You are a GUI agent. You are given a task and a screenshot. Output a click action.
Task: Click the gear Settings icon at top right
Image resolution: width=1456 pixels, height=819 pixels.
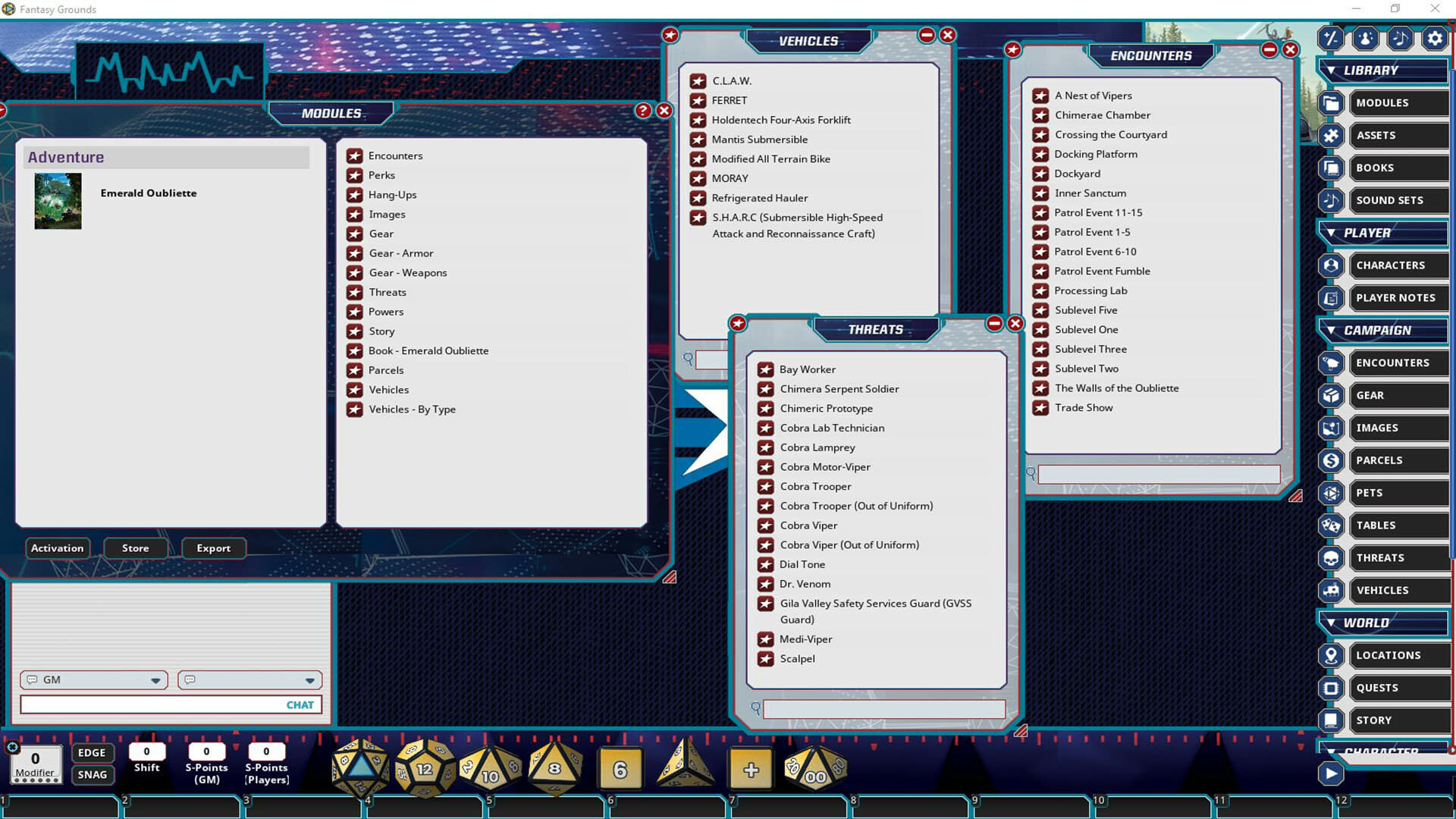(x=1435, y=38)
